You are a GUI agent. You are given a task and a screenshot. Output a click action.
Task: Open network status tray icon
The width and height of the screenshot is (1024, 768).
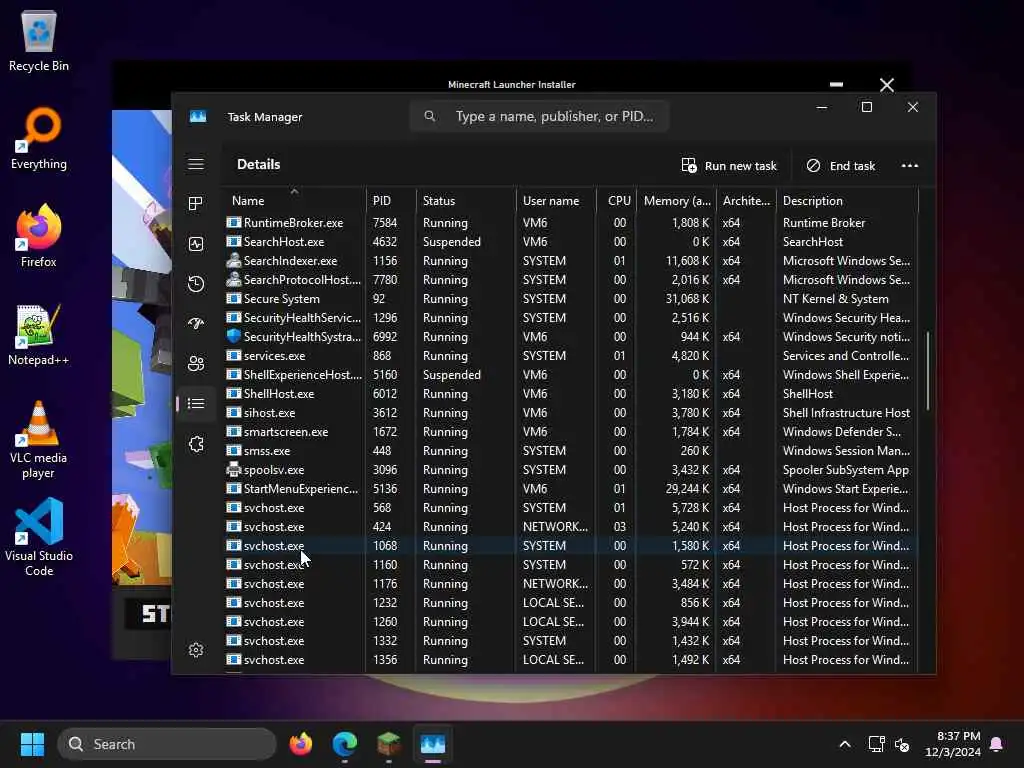(876, 744)
